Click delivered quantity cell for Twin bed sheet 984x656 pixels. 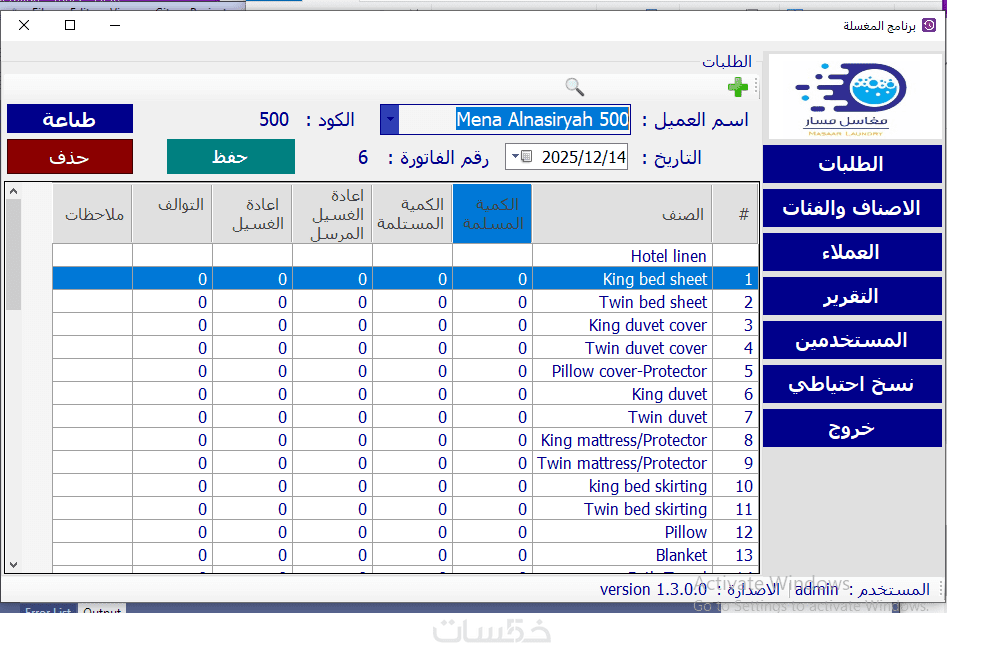[x=492, y=302]
